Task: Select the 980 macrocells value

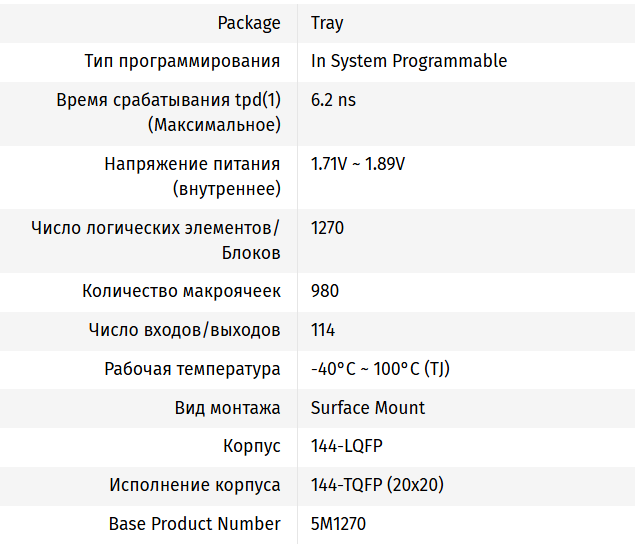Action: pos(325,292)
